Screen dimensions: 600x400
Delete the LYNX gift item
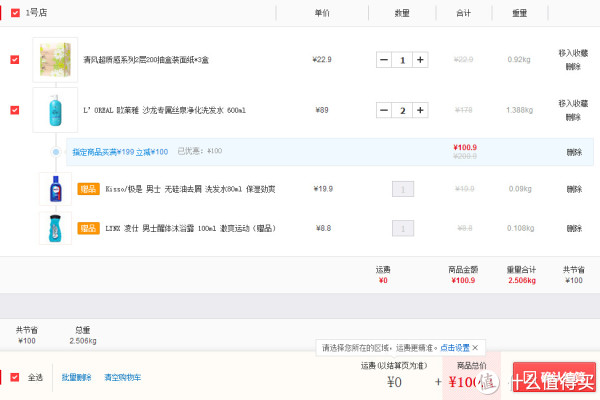click(x=574, y=229)
